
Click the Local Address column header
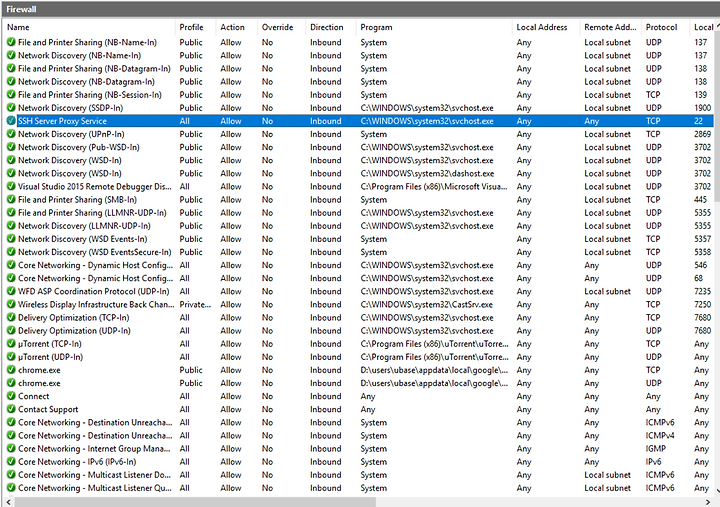[x=546, y=27]
